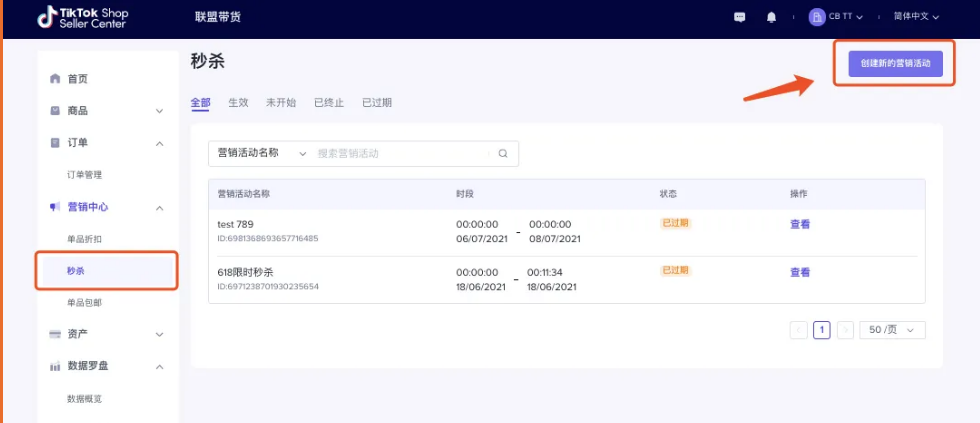The height and width of the screenshot is (423, 980).
Task: Go to next page arrow
Action: 846,330
